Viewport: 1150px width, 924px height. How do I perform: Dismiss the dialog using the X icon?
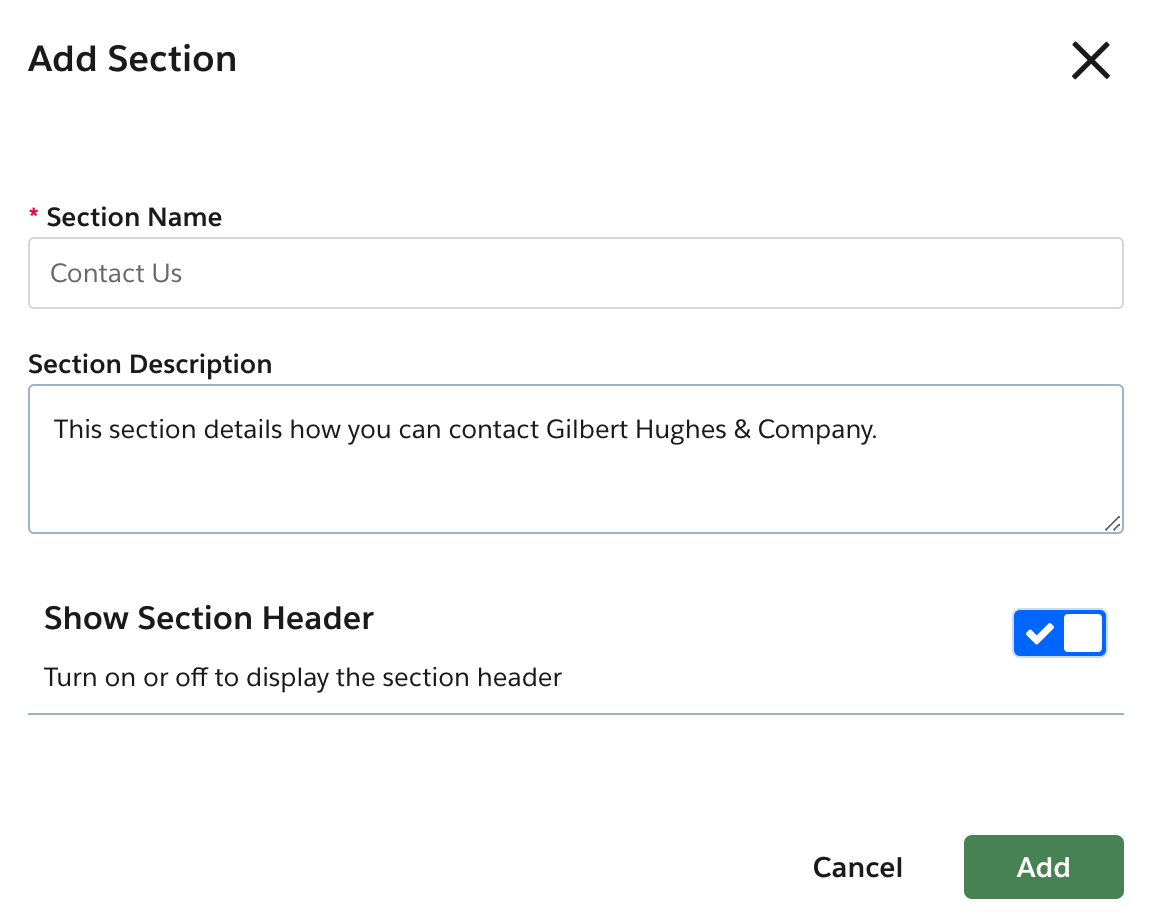coord(1090,60)
